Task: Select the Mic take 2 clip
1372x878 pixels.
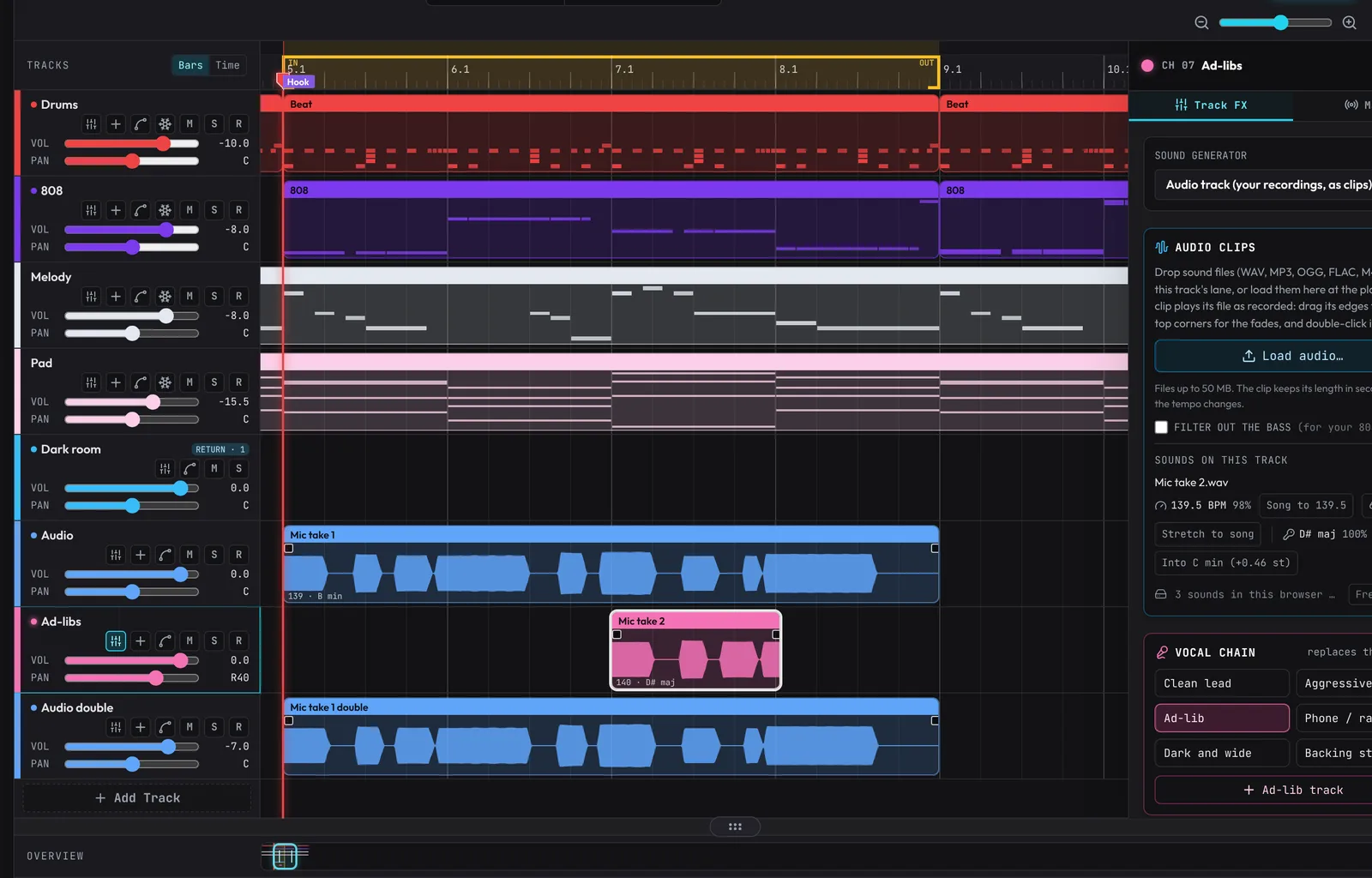Action: [x=695, y=650]
